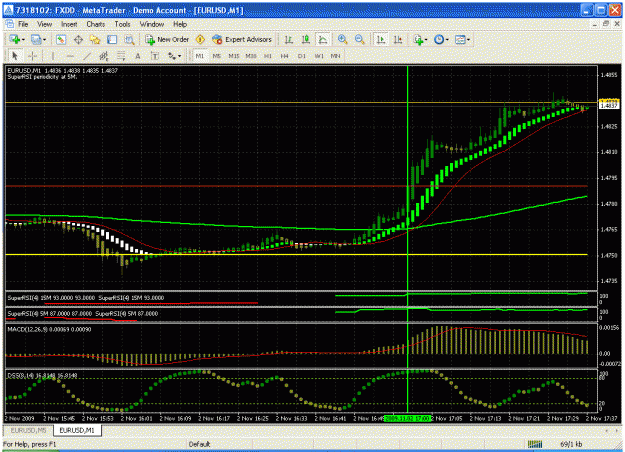Select the M1 timeframe button
The image size is (625, 452).
pos(200,56)
